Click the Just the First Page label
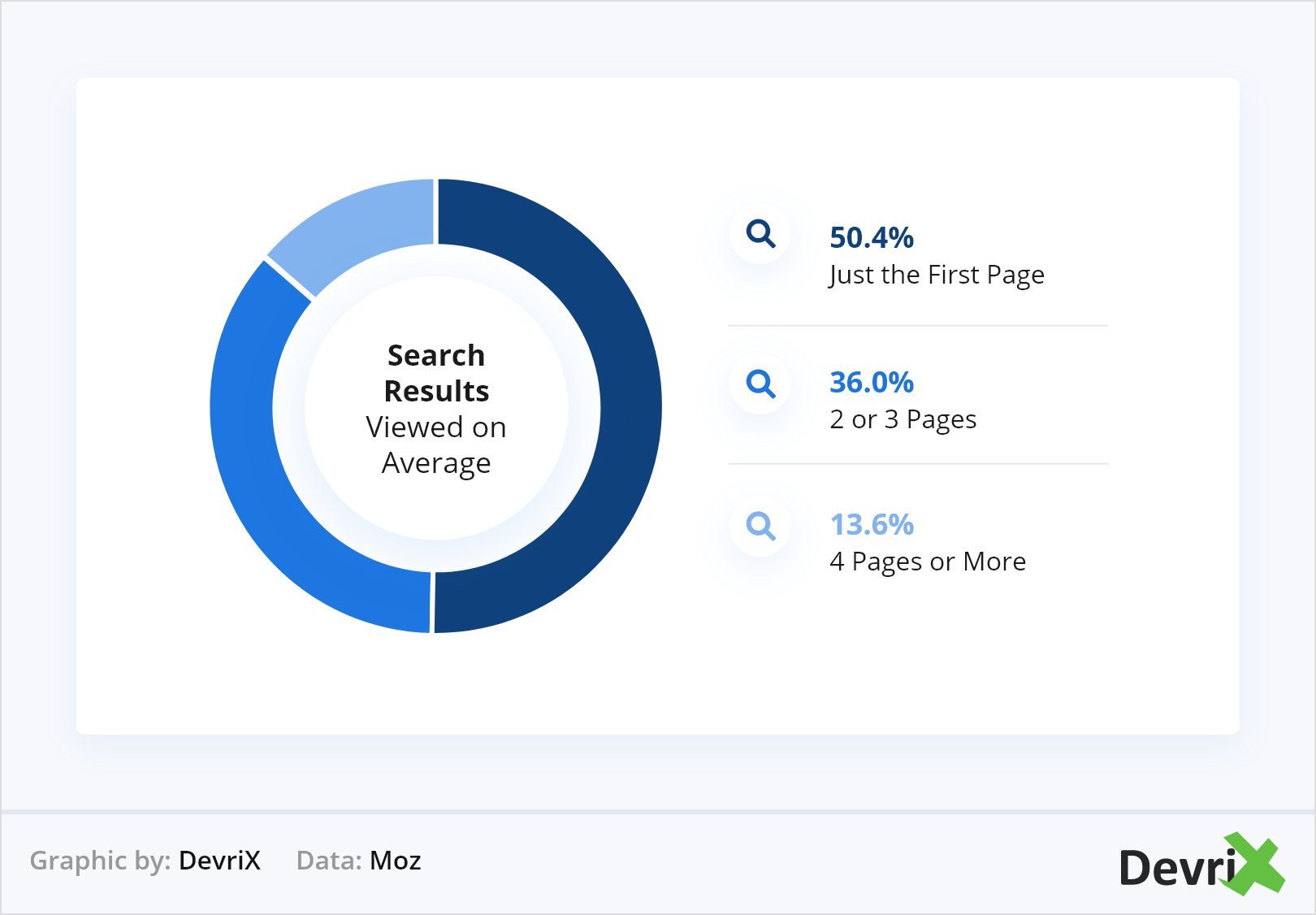Viewport: 1316px width, 915px height. pyautogui.click(x=937, y=275)
